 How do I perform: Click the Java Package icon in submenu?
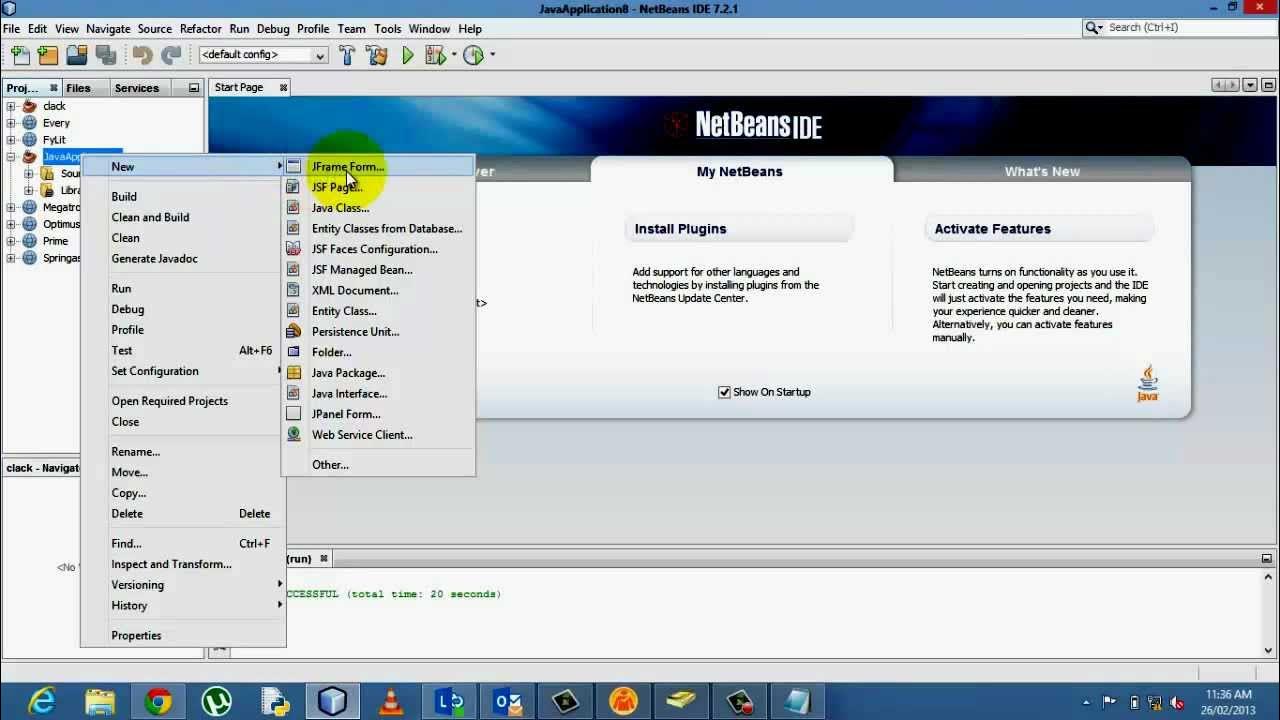click(293, 373)
